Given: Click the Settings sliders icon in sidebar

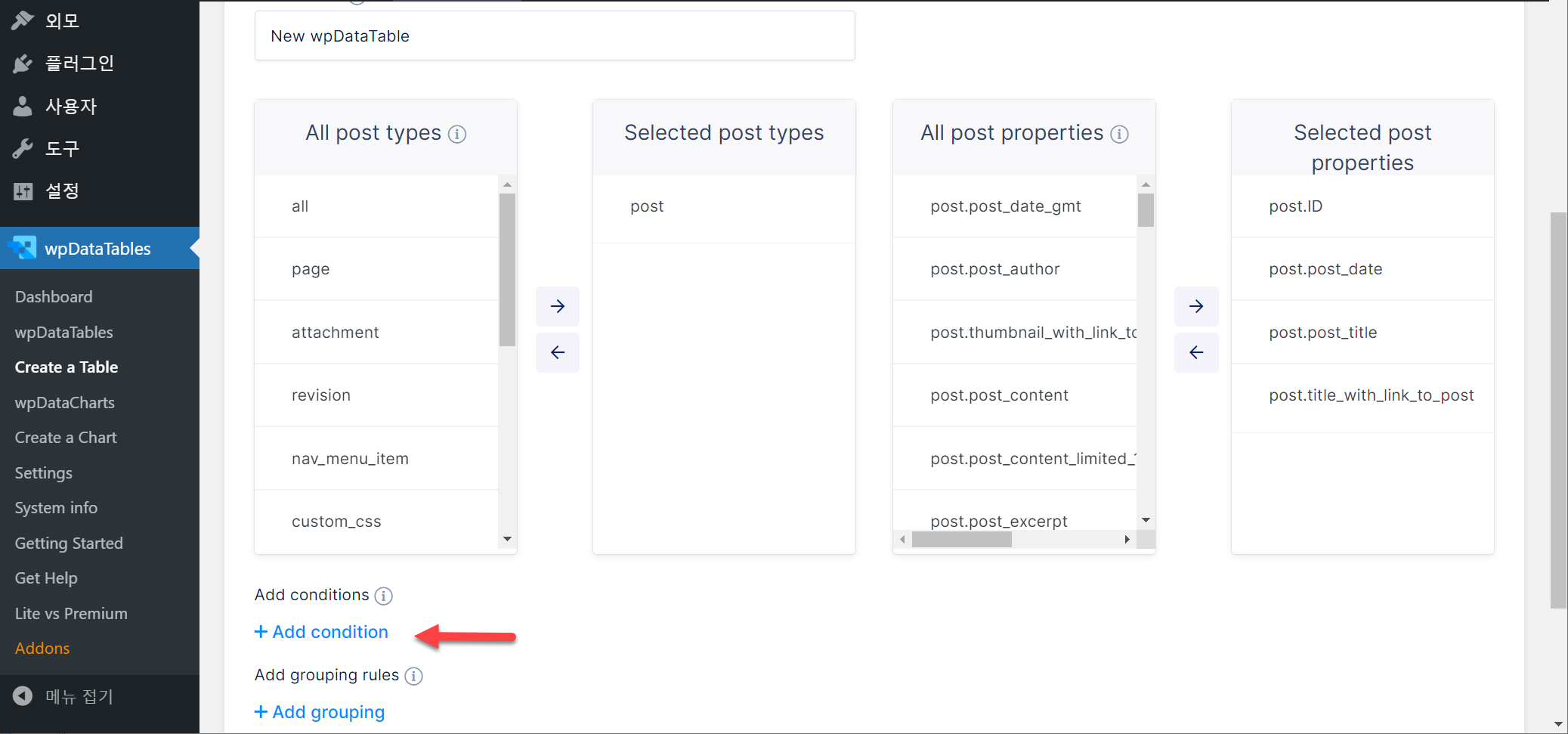Looking at the screenshot, I should point(23,191).
